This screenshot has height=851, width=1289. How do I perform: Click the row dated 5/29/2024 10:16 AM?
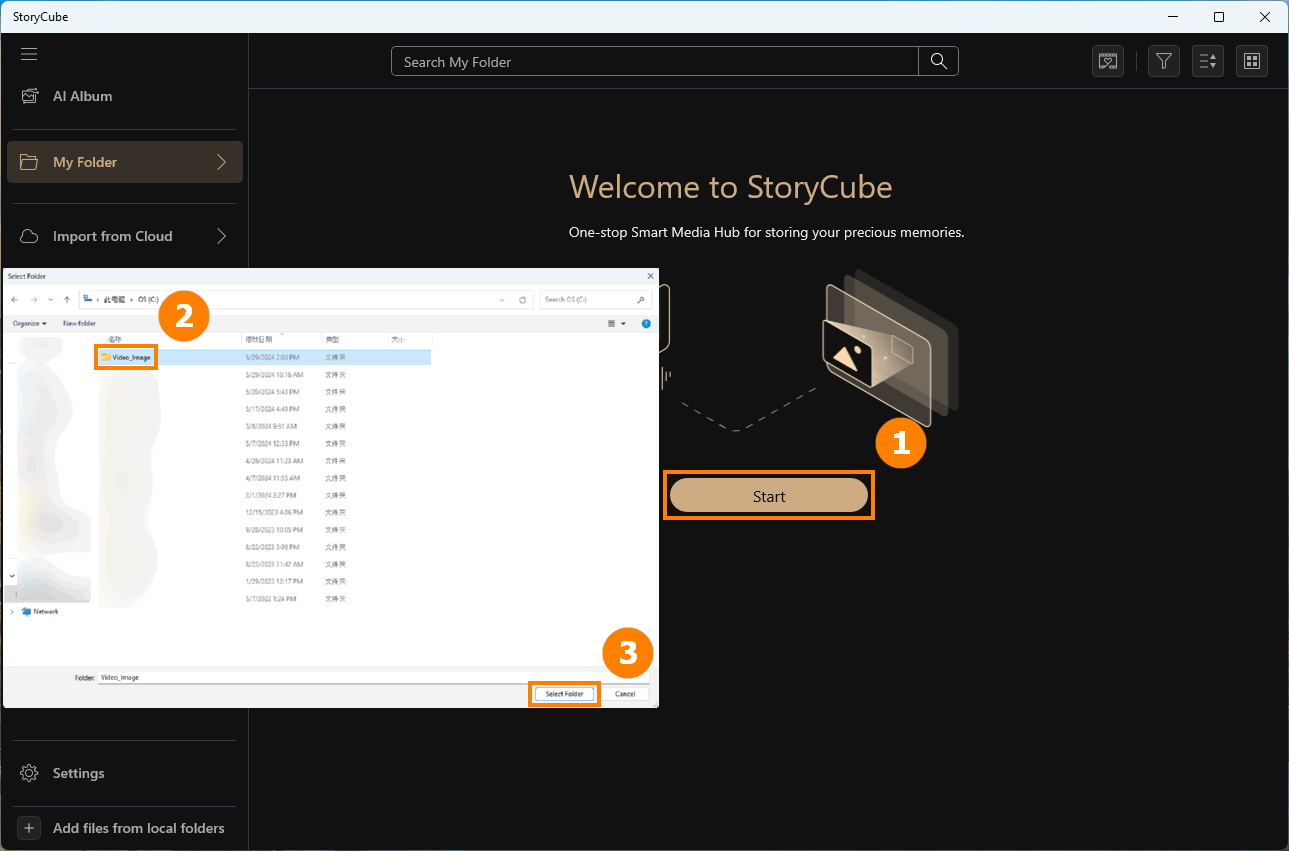tap(265, 374)
